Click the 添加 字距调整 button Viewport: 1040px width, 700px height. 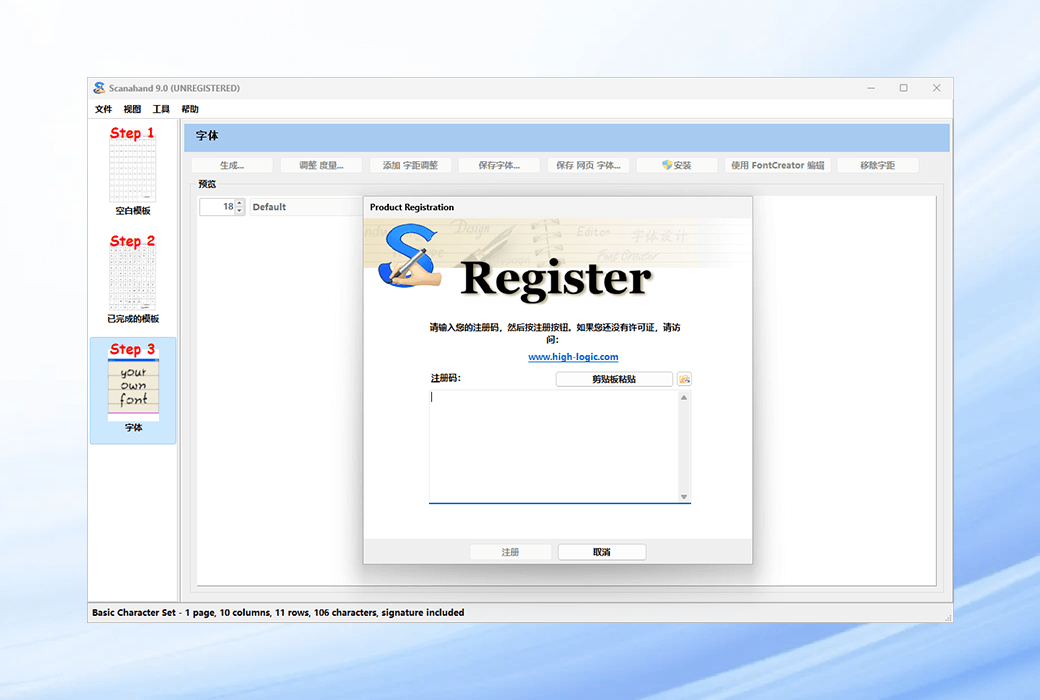point(410,165)
